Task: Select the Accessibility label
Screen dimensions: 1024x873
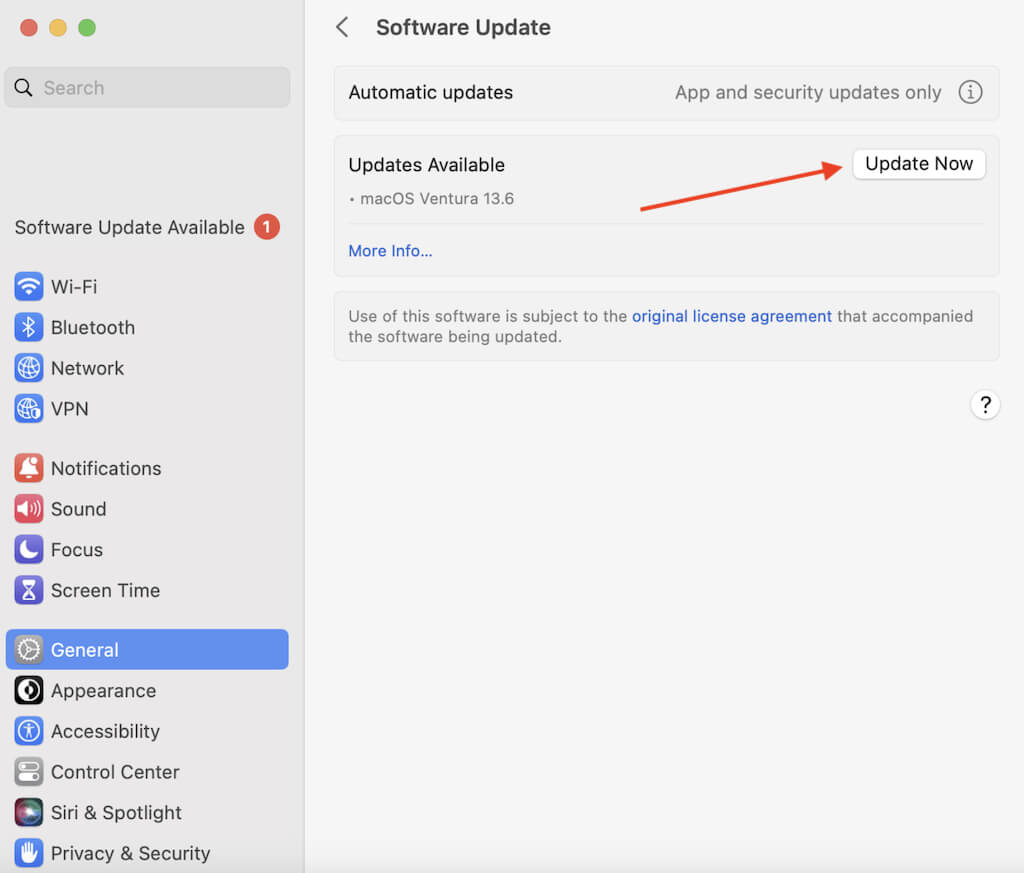Action: (105, 731)
